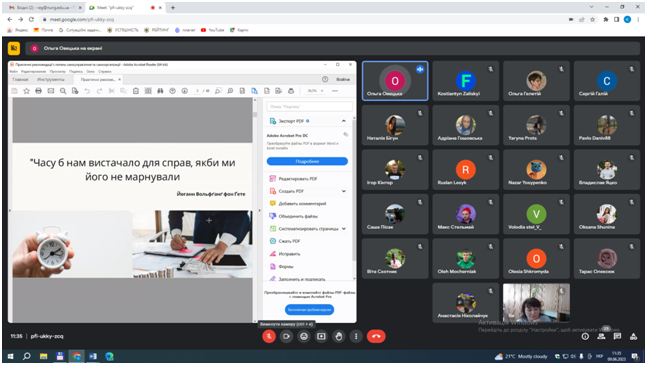Open the Acrobat zoom percentage dropdown

point(316,91)
